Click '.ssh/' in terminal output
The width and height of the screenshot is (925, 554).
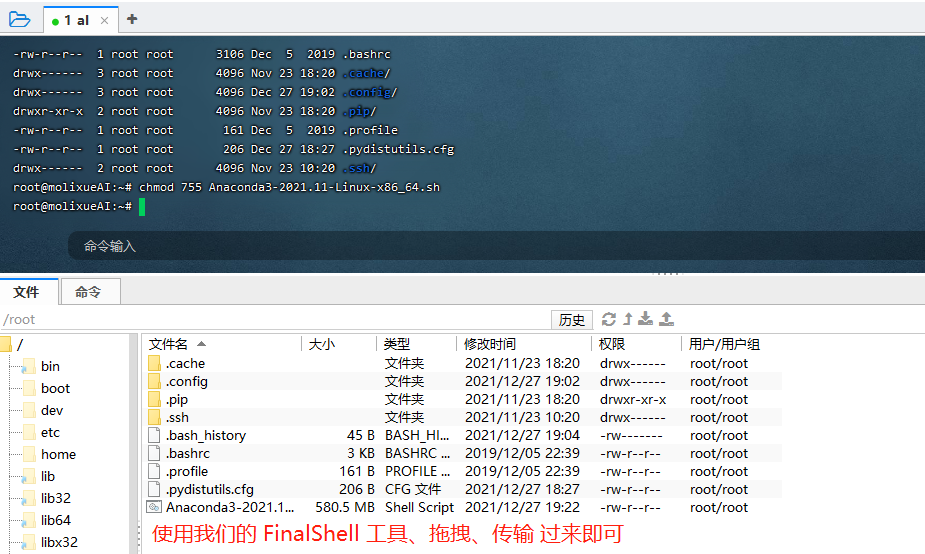(359, 168)
